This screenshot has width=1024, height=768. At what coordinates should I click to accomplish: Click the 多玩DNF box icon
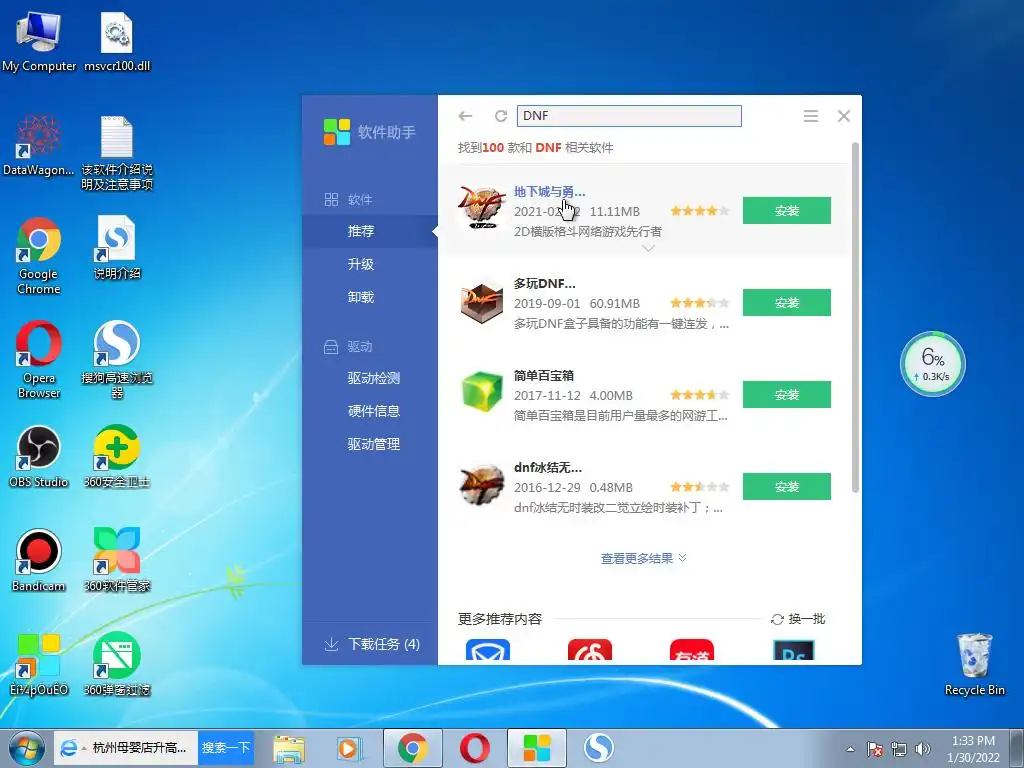481,302
